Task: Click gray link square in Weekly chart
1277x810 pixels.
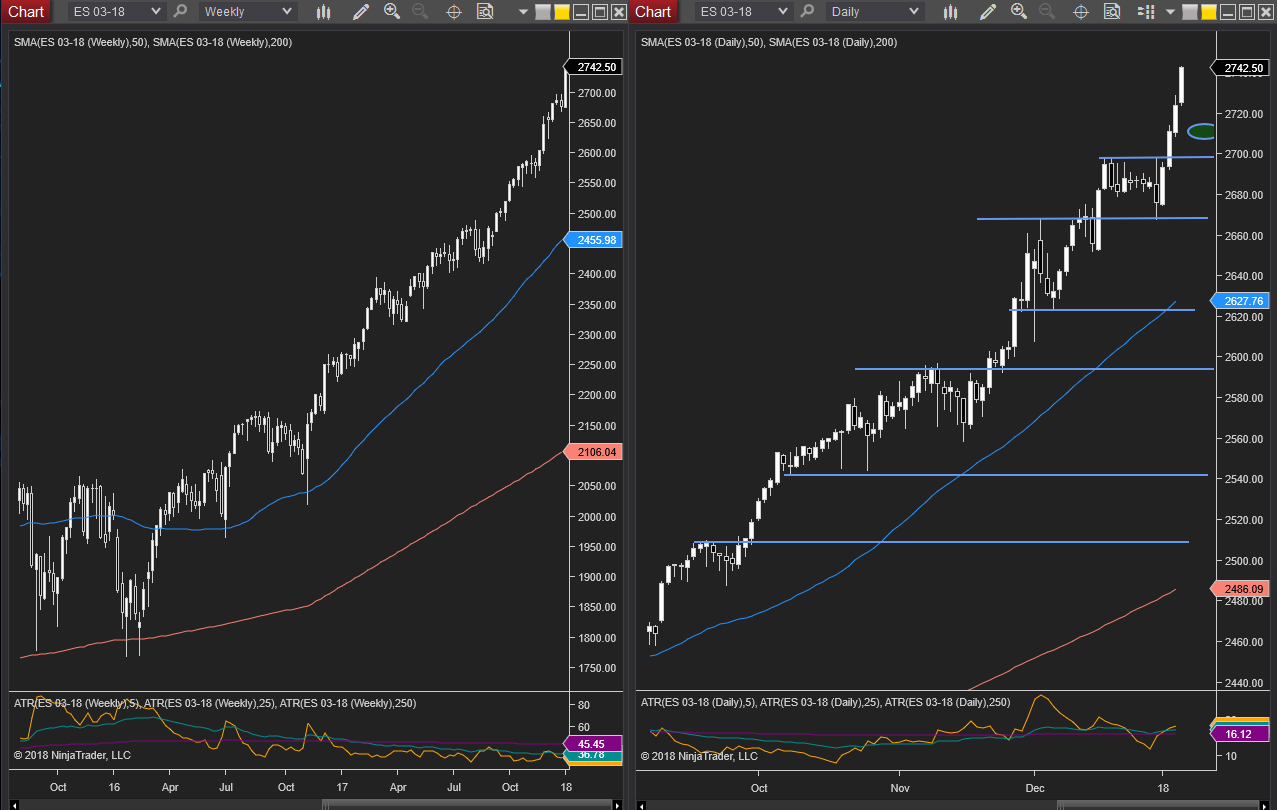Action: (x=543, y=12)
